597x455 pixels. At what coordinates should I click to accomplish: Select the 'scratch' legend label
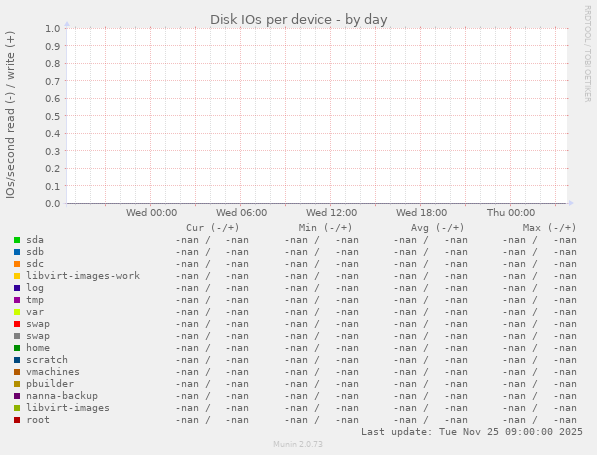(x=47, y=360)
